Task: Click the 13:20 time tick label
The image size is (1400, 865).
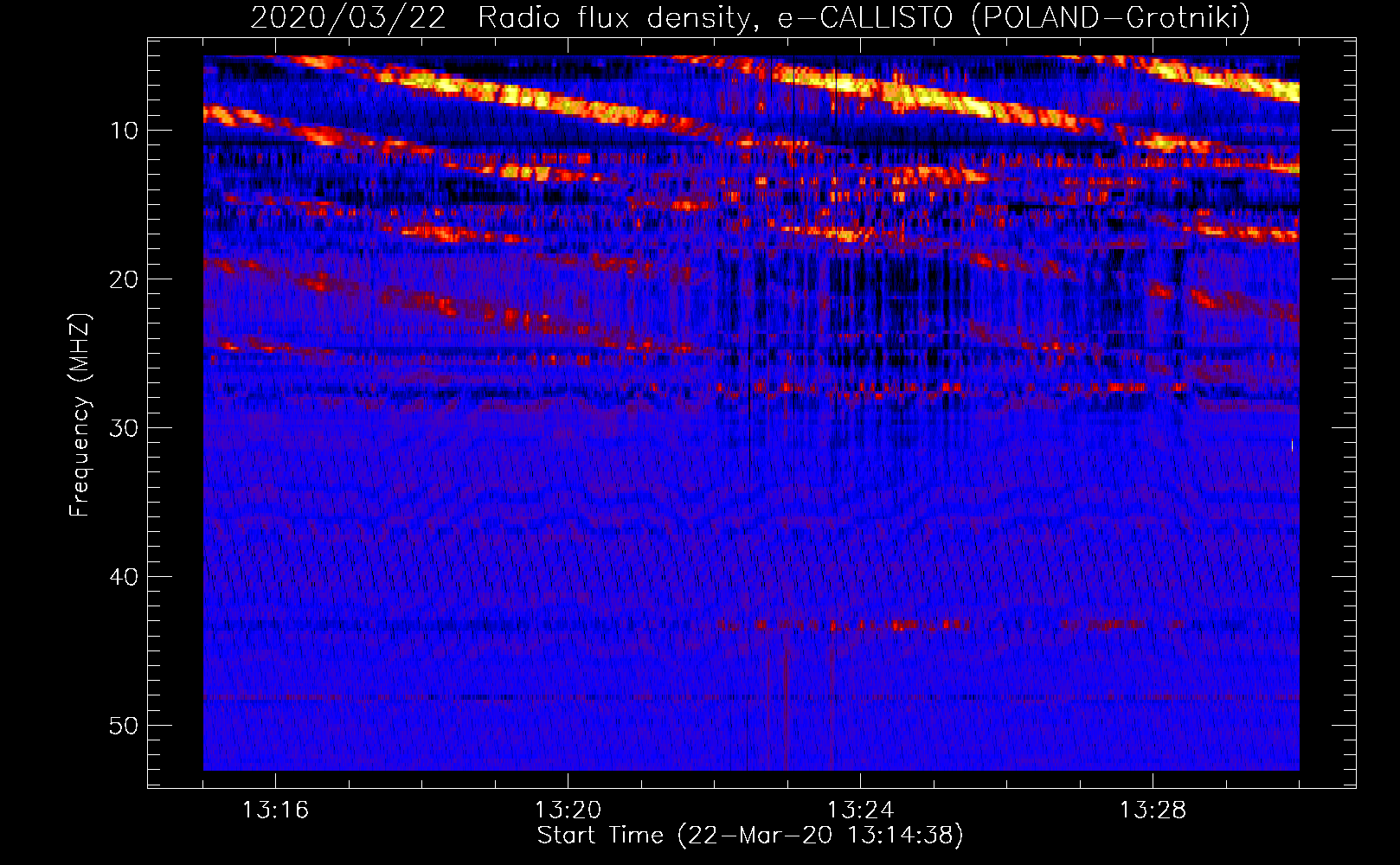Action: pos(568,811)
